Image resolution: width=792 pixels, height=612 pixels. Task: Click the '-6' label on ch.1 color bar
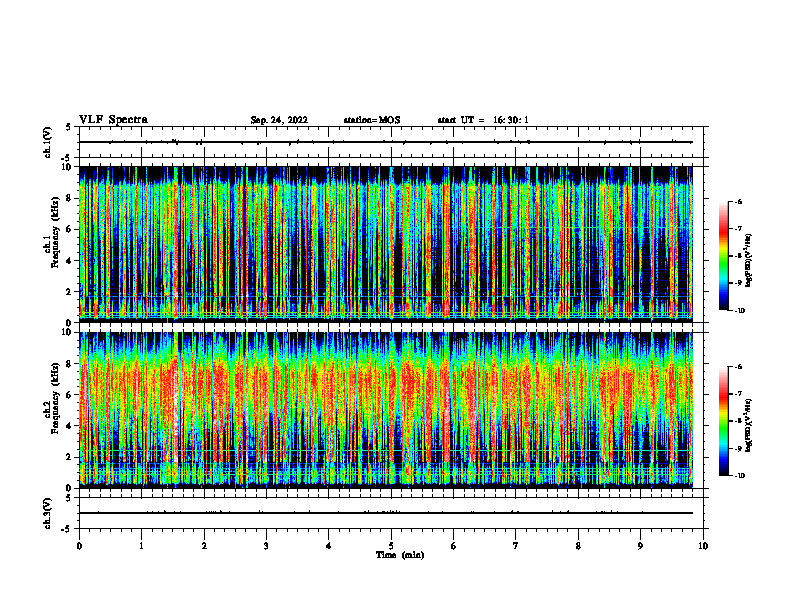click(739, 201)
